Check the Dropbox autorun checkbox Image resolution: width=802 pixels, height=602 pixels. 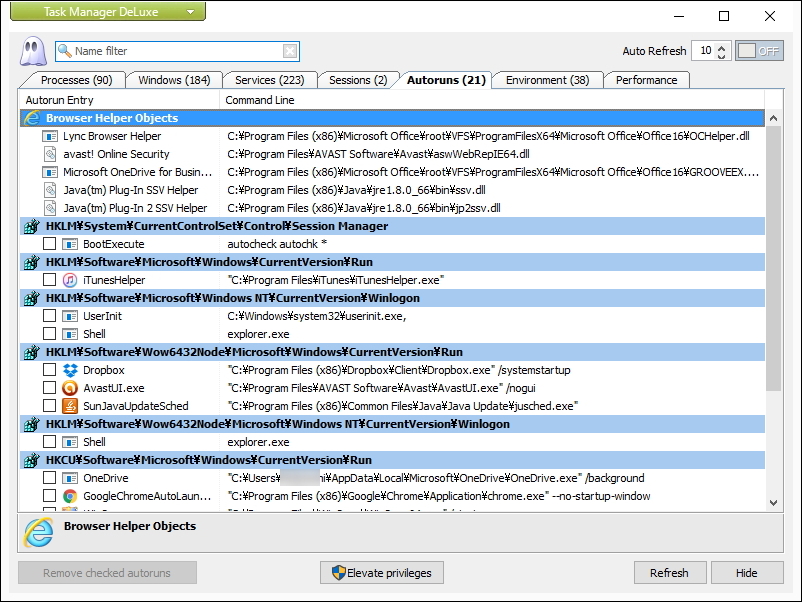pyautogui.click(x=50, y=369)
